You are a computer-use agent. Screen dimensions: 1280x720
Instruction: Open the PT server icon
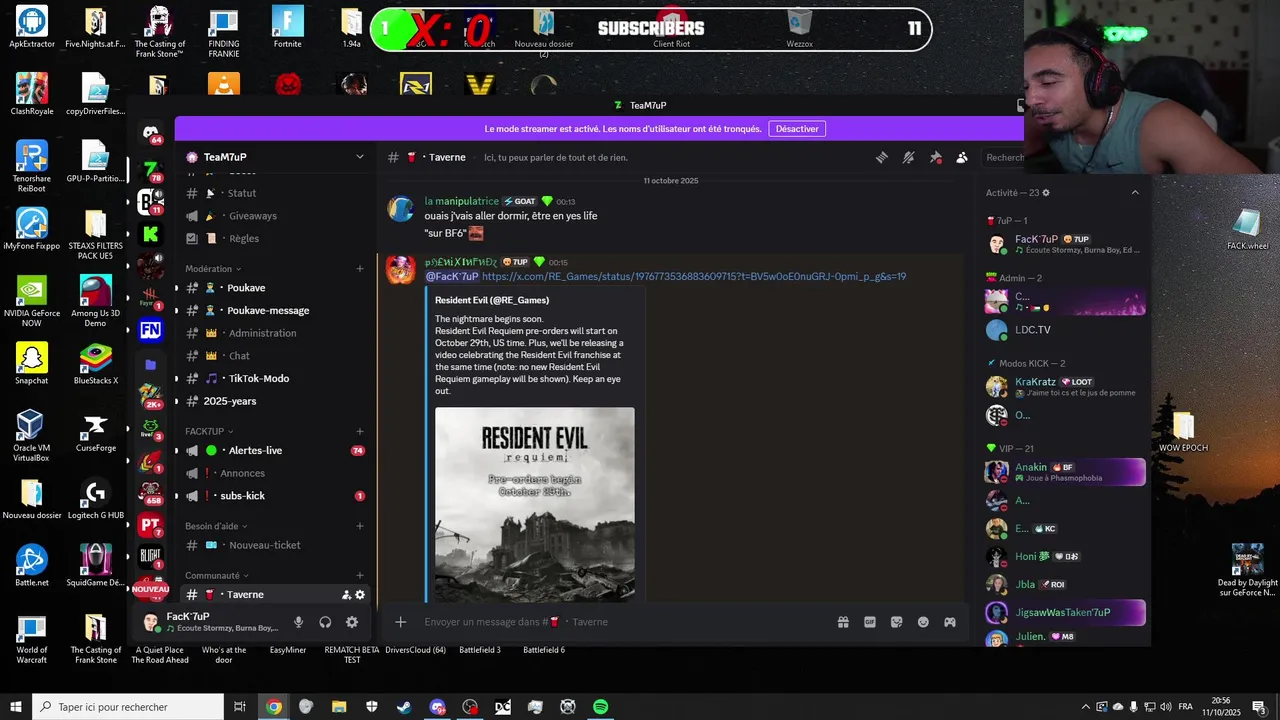pyautogui.click(x=151, y=524)
